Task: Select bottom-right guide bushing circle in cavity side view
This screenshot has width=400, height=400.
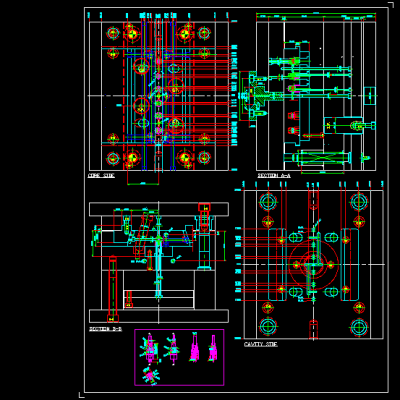Action: click(x=359, y=327)
